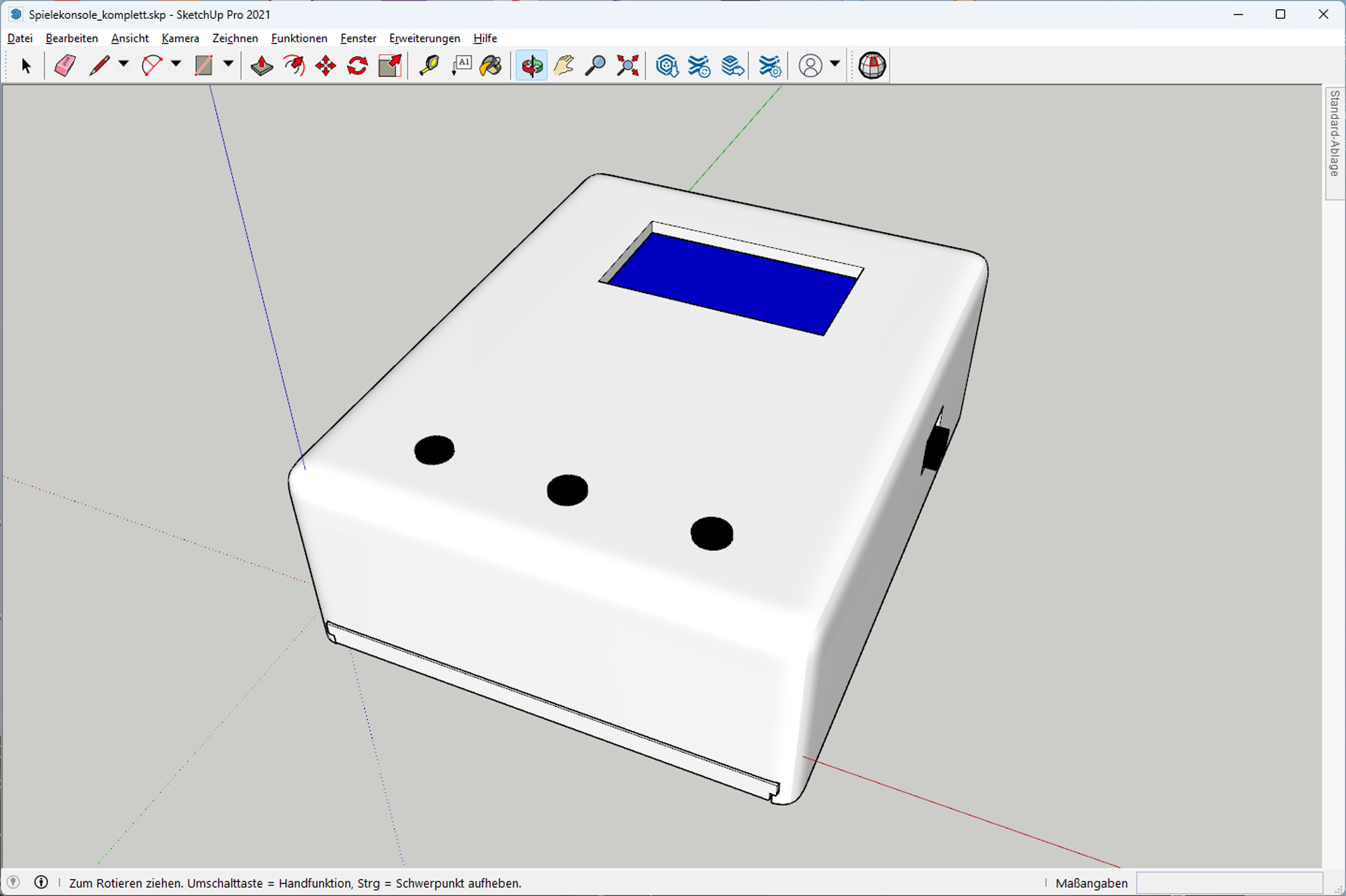The height and width of the screenshot is (896, 1346).
Task: Activate the Rotate tool
Action: 358,66
